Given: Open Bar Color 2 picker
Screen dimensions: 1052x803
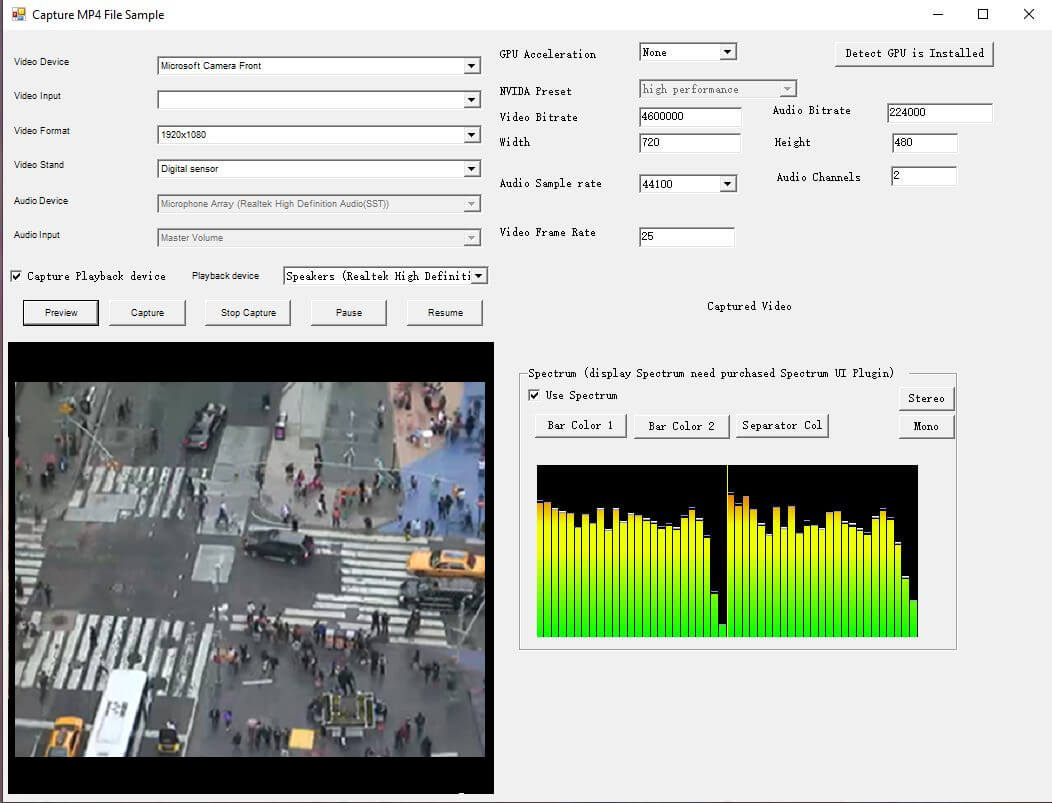Looking at the screenshot, I should pos(681,425).
